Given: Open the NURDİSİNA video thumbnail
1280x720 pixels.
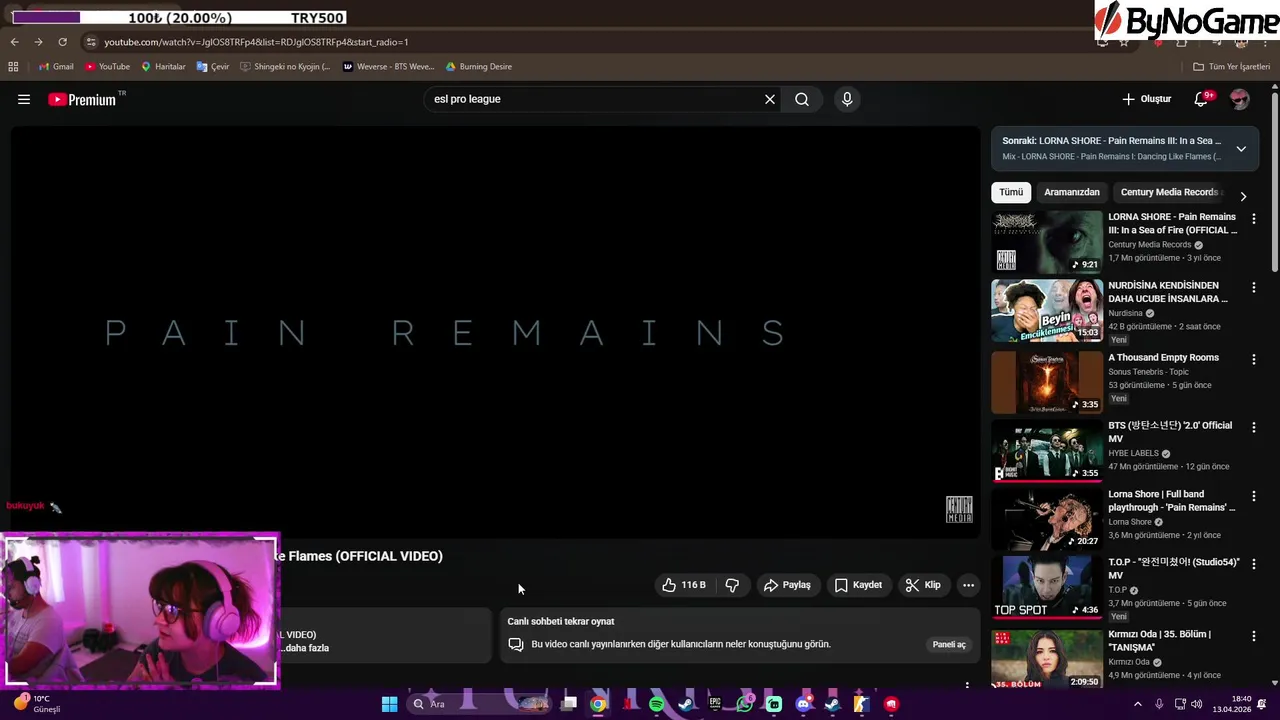Looking at the screenshot, I should click(1047, 310).
